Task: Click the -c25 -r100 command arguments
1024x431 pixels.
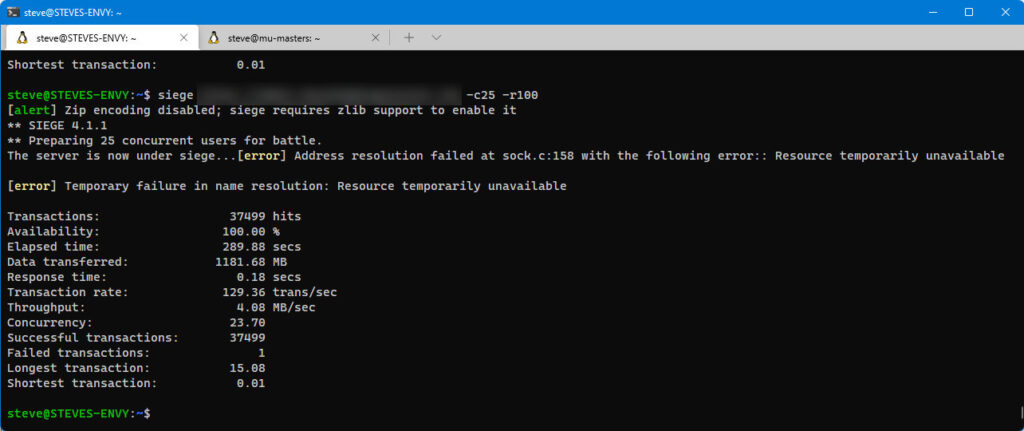Action: 502,95
